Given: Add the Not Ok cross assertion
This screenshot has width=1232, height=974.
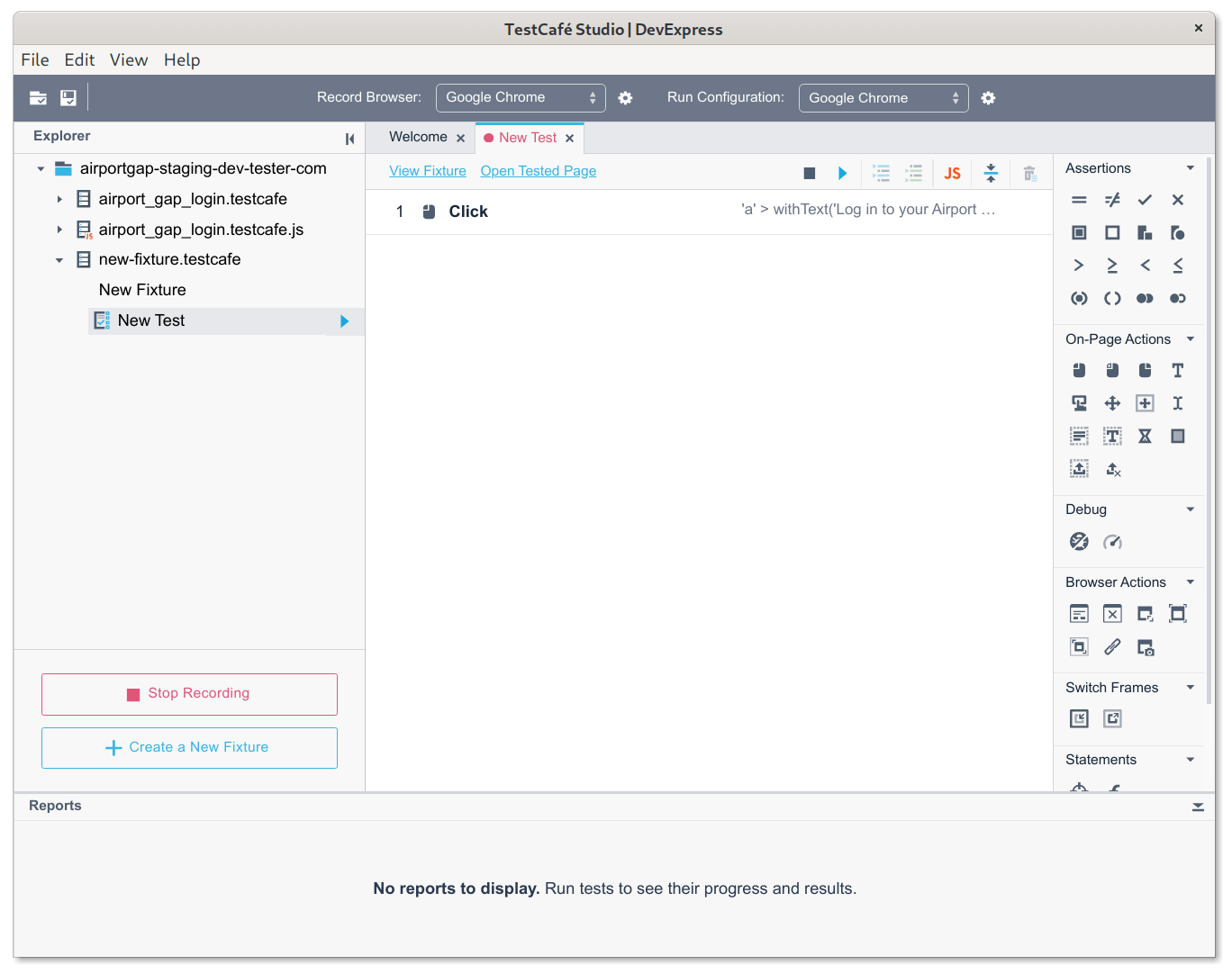Looking at the screenshot, I should [1177, 200].
